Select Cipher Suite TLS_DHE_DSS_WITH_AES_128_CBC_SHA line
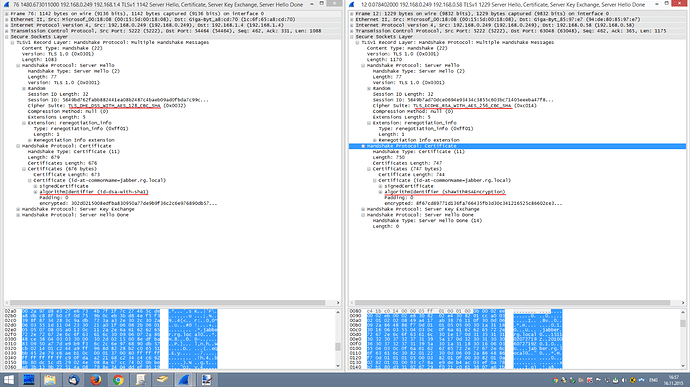The width and height of the screenshot is (690, 387). click(107, 106)
